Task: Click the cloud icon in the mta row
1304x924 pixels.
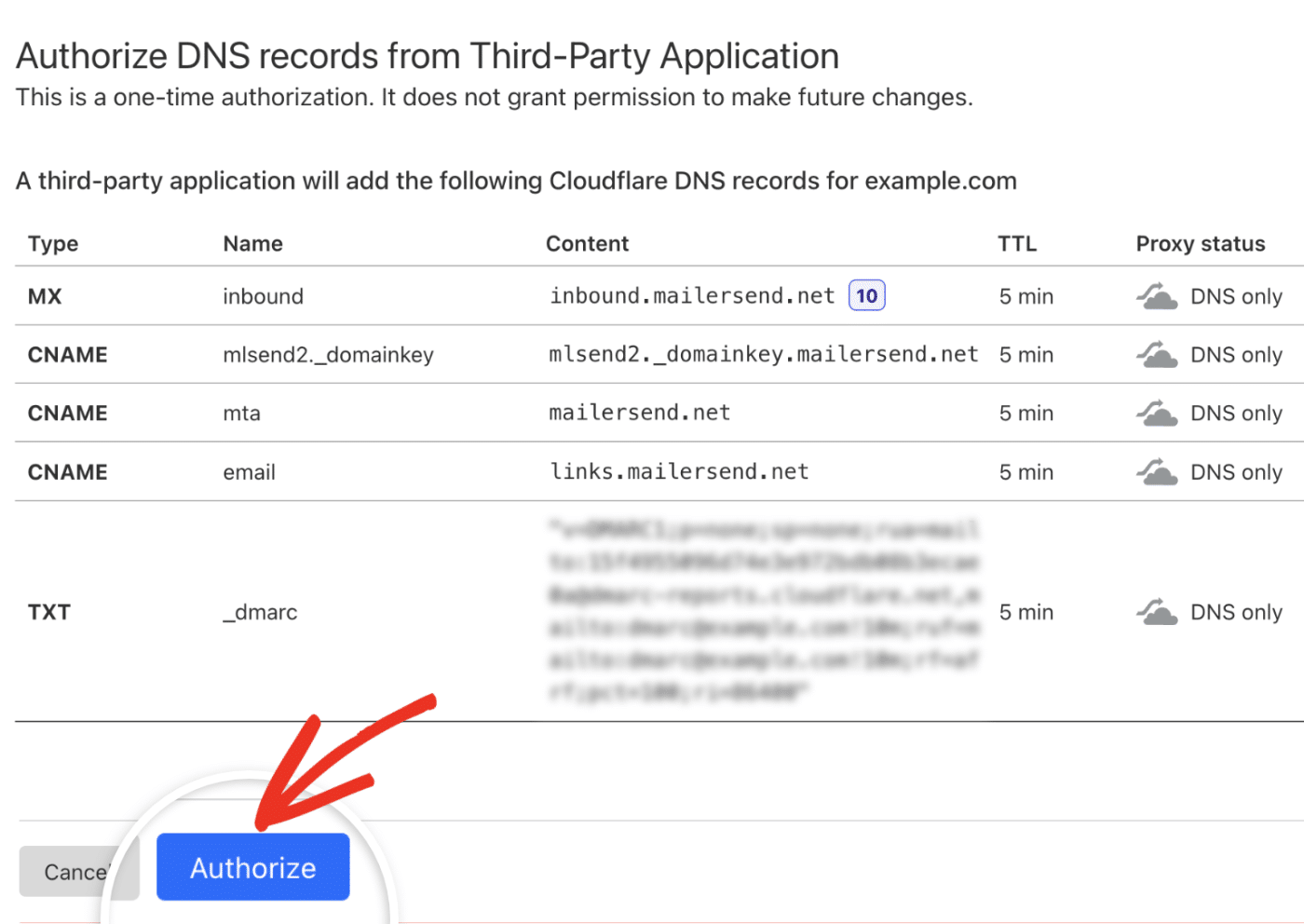Action: click(x=1157, y=414)
